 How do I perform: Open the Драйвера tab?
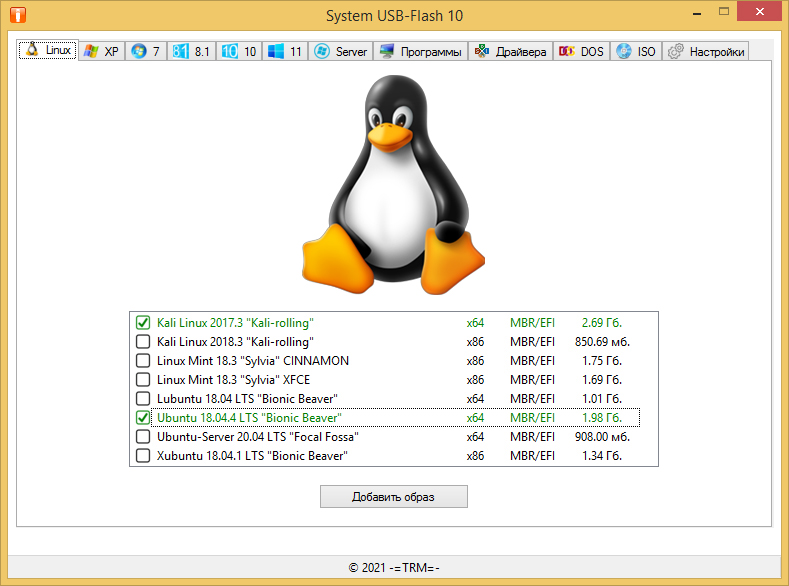tap(511, 51)
